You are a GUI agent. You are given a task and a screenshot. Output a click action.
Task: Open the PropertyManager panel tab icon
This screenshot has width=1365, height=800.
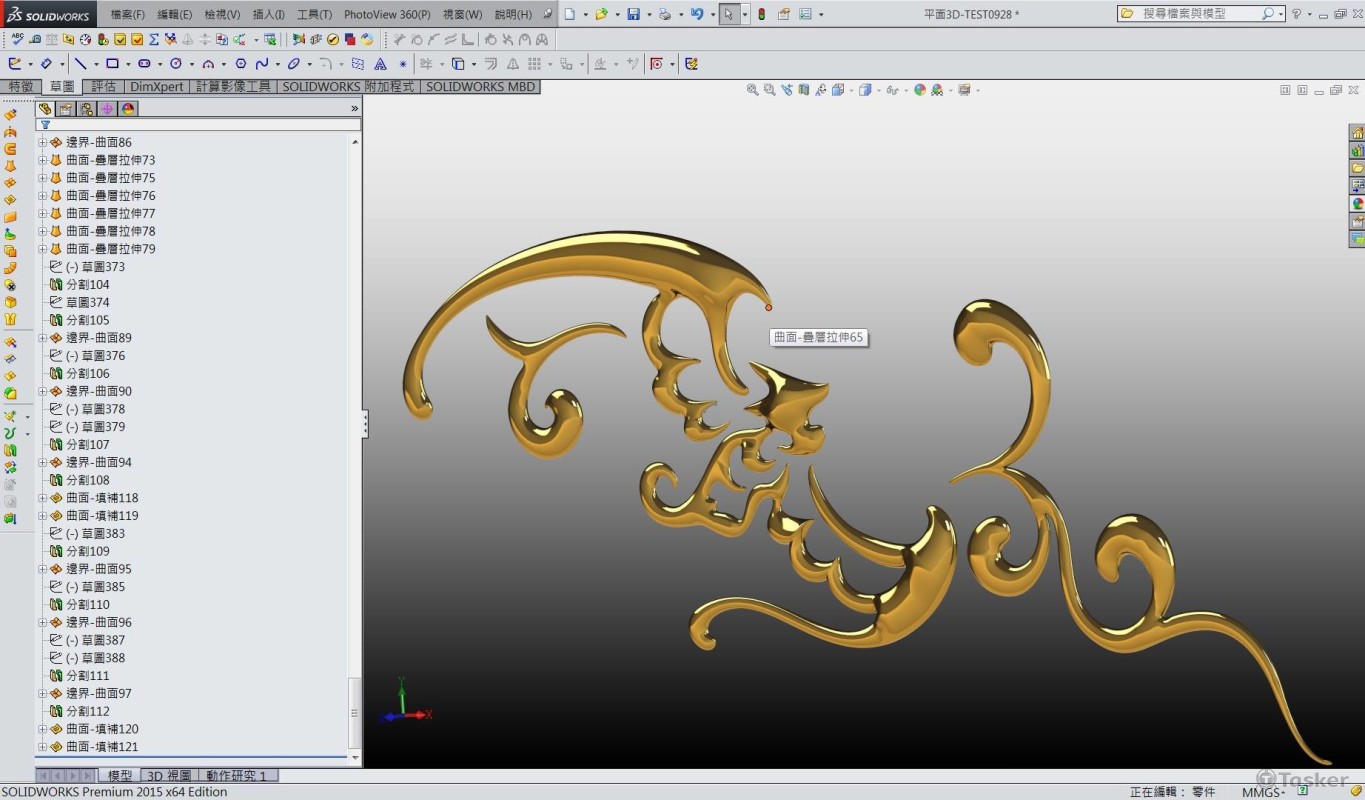(x=66, y=109)
